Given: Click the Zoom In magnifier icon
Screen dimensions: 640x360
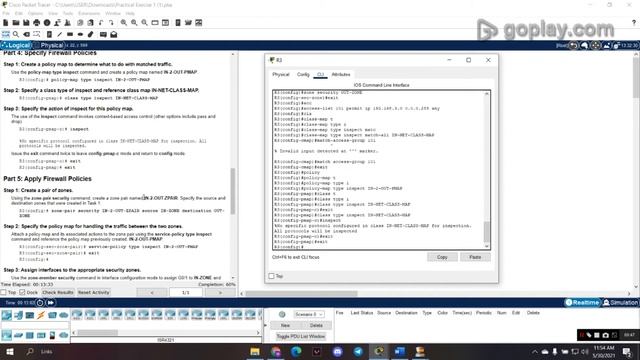Looking at the screenshot, I should pyautogui.click(x=123, y=23).
